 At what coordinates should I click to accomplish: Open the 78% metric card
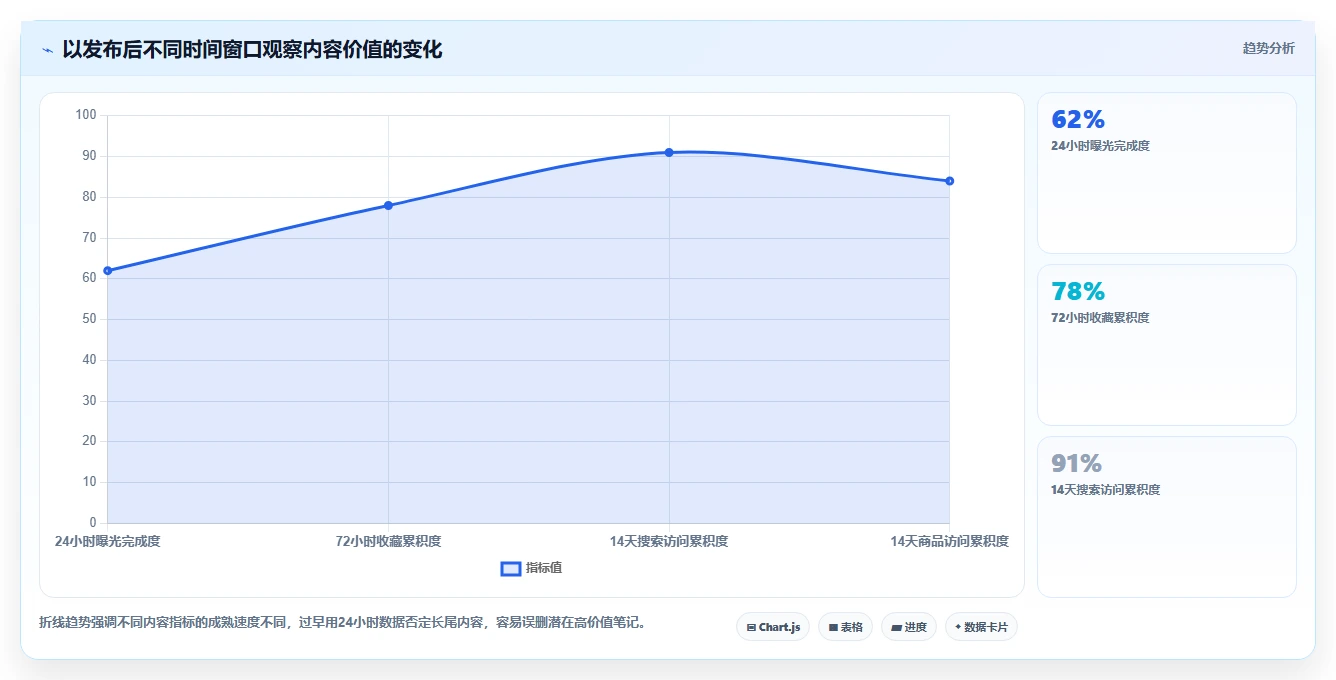click(x=1166, y=345)
